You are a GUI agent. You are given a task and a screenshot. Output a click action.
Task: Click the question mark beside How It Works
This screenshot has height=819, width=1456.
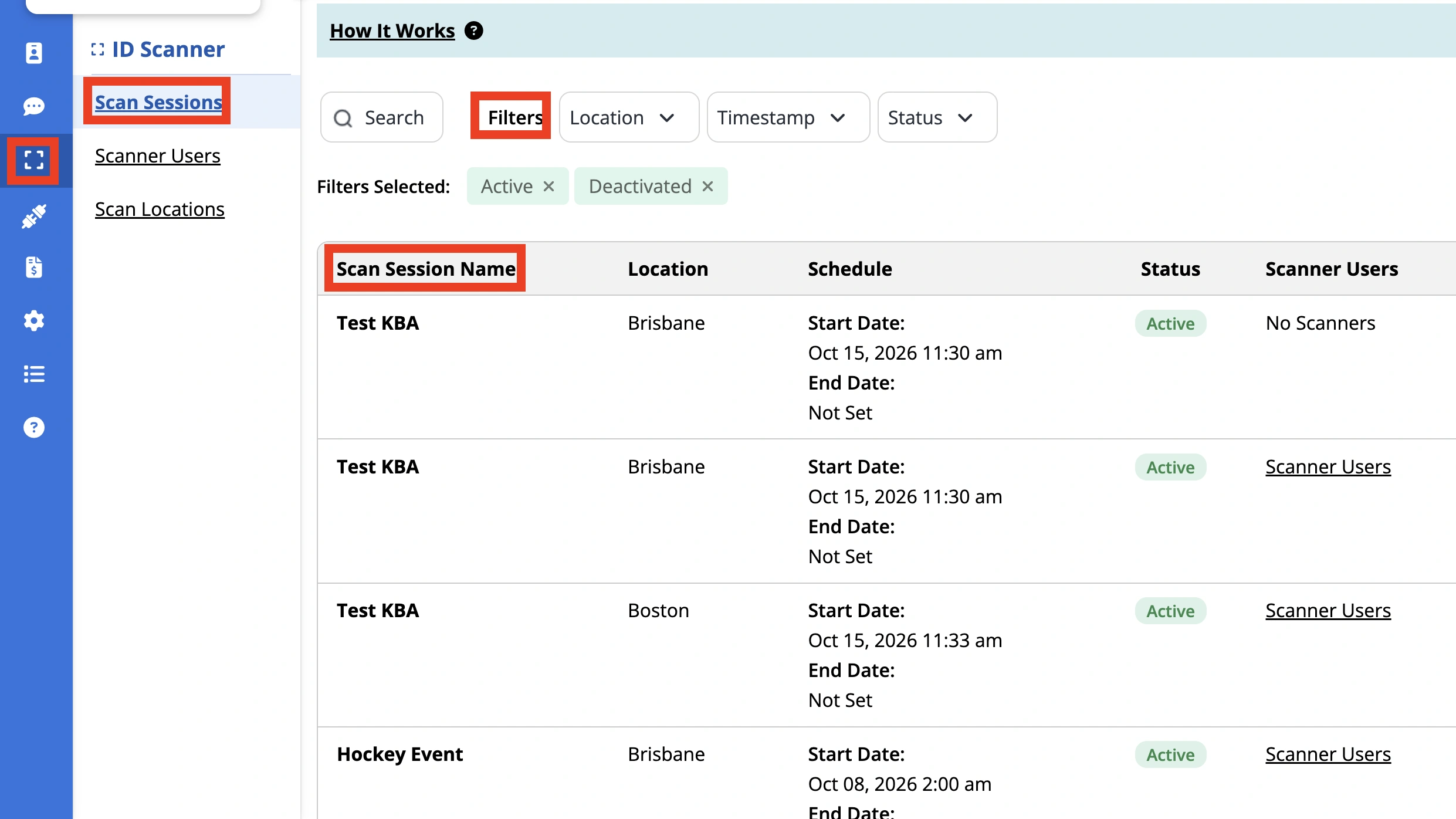(474, 31)
